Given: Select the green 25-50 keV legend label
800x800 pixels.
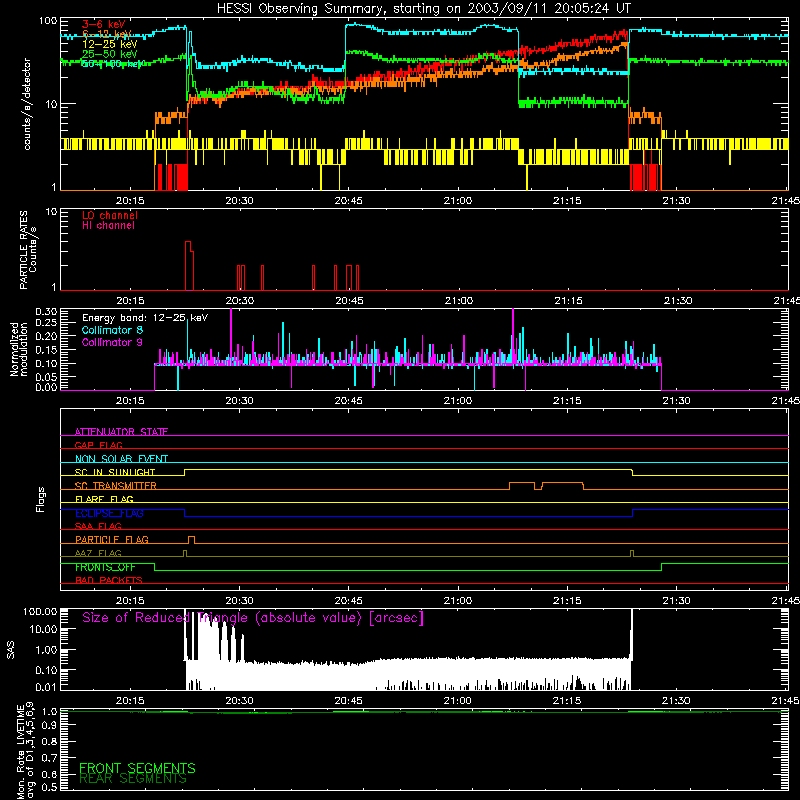Looking at the screenshot, I should 110,54.
